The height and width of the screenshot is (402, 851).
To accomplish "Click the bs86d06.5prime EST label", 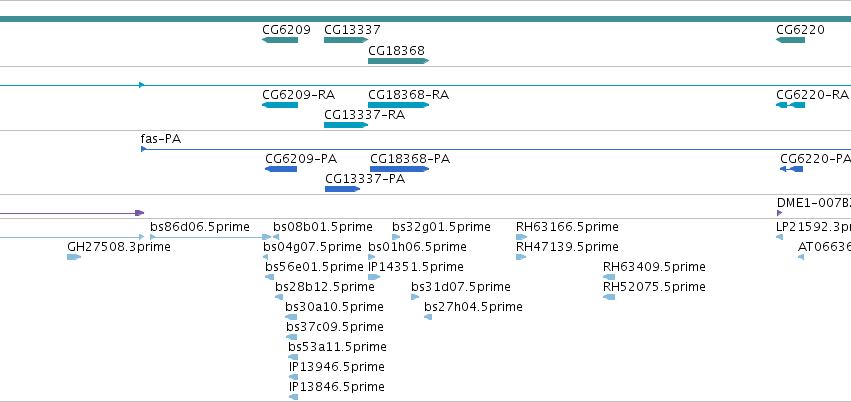I will coord(200,227).
